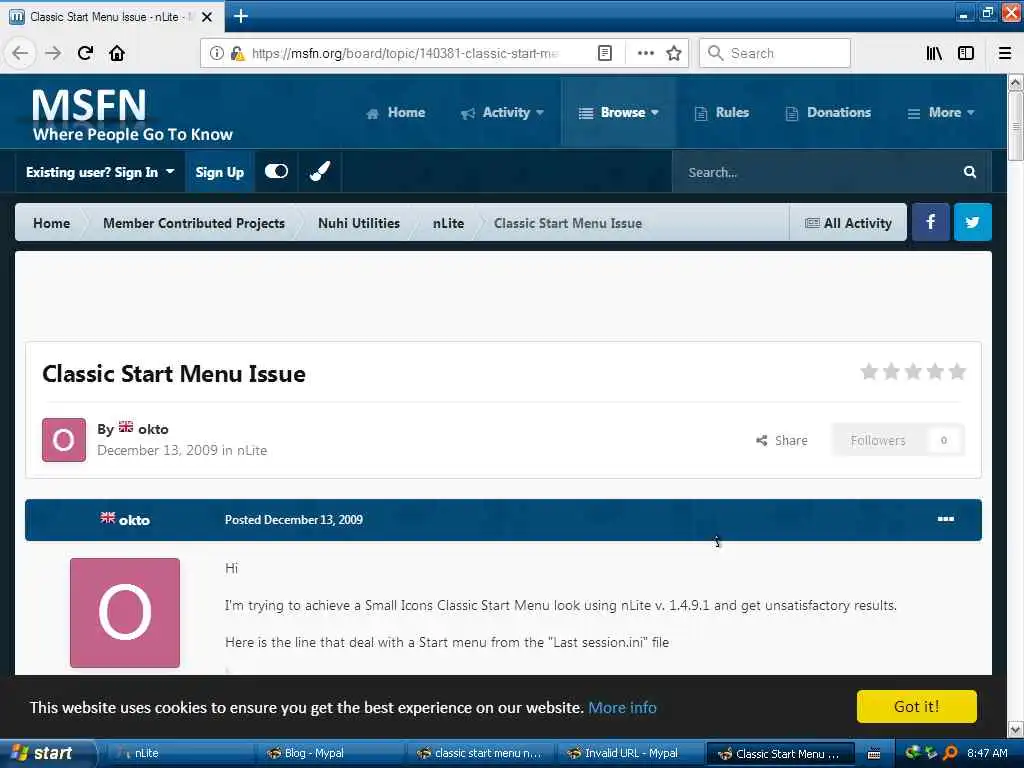The width and height of the screenshot is (1024, 768).
Task: Open Nuhi Utilities breadcrumb
Action: 359,223
